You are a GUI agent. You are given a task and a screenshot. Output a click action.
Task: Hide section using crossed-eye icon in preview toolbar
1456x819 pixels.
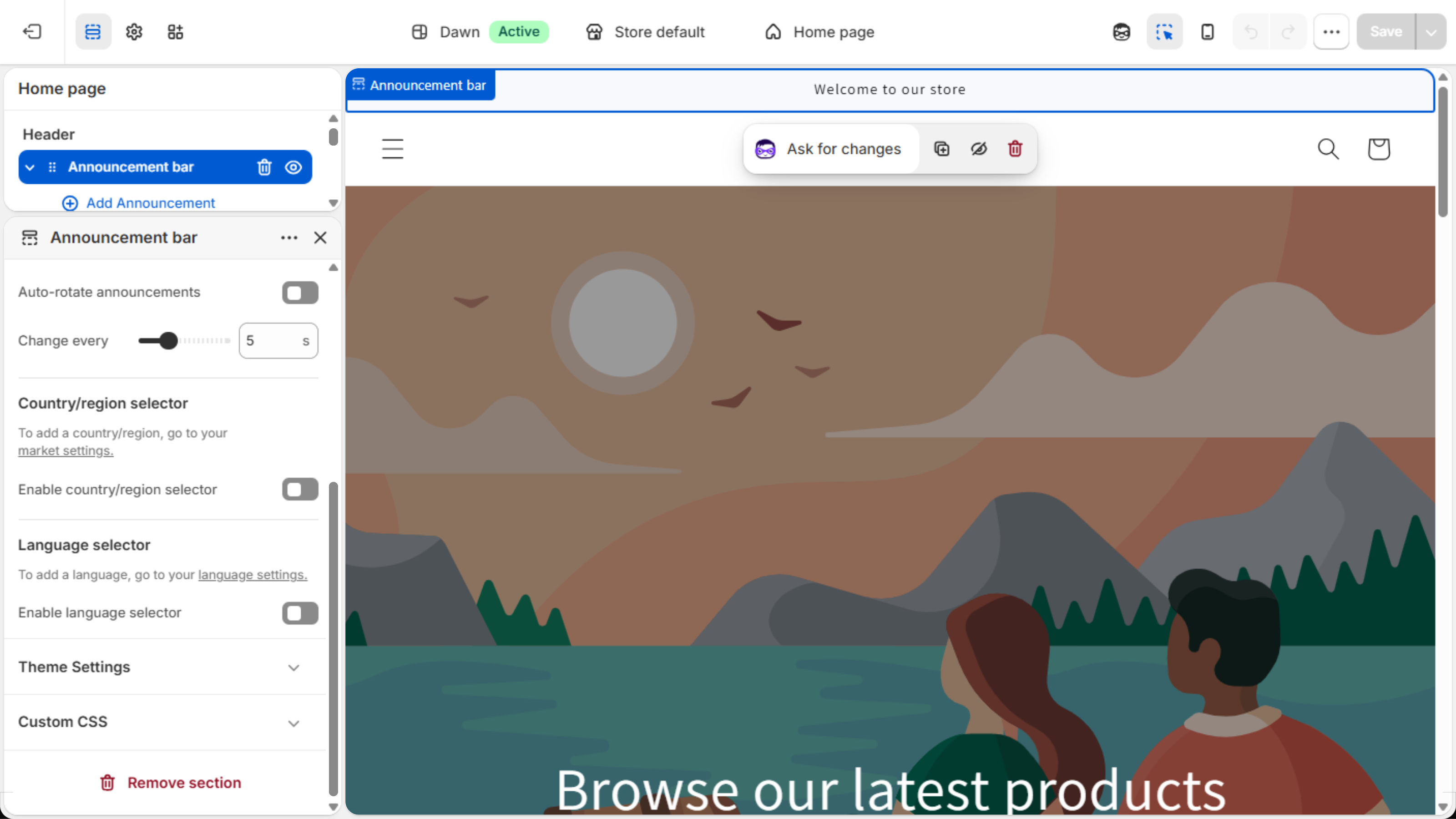coord(979,149)
